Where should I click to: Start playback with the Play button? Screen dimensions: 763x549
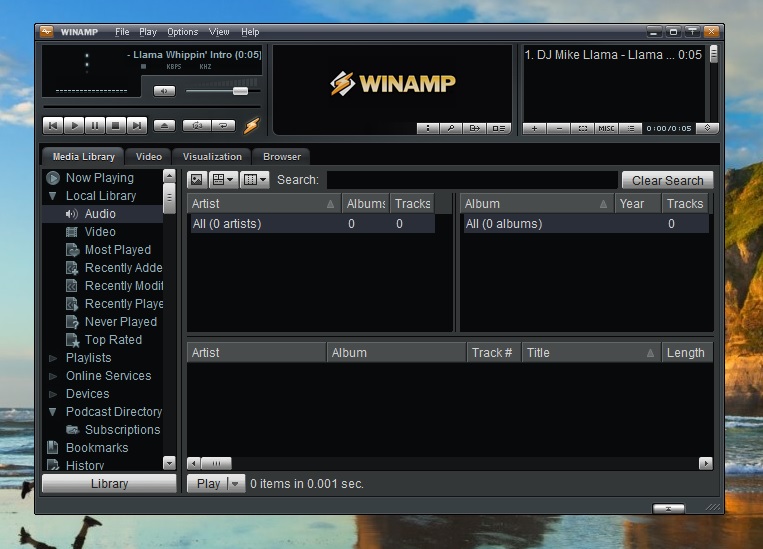(74, 126)
